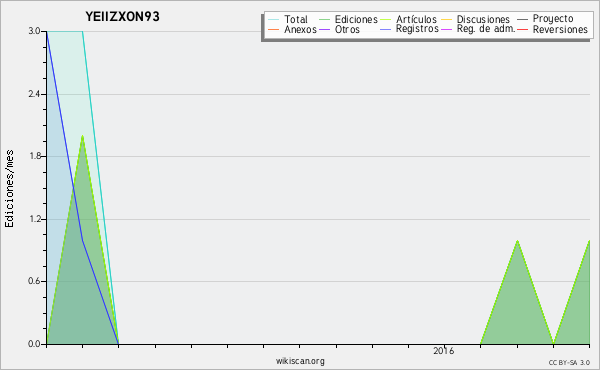The height and width of the screenshot is (370, 600).
Task: Click the 1.2 y-axis label
Action: [34, 219]
